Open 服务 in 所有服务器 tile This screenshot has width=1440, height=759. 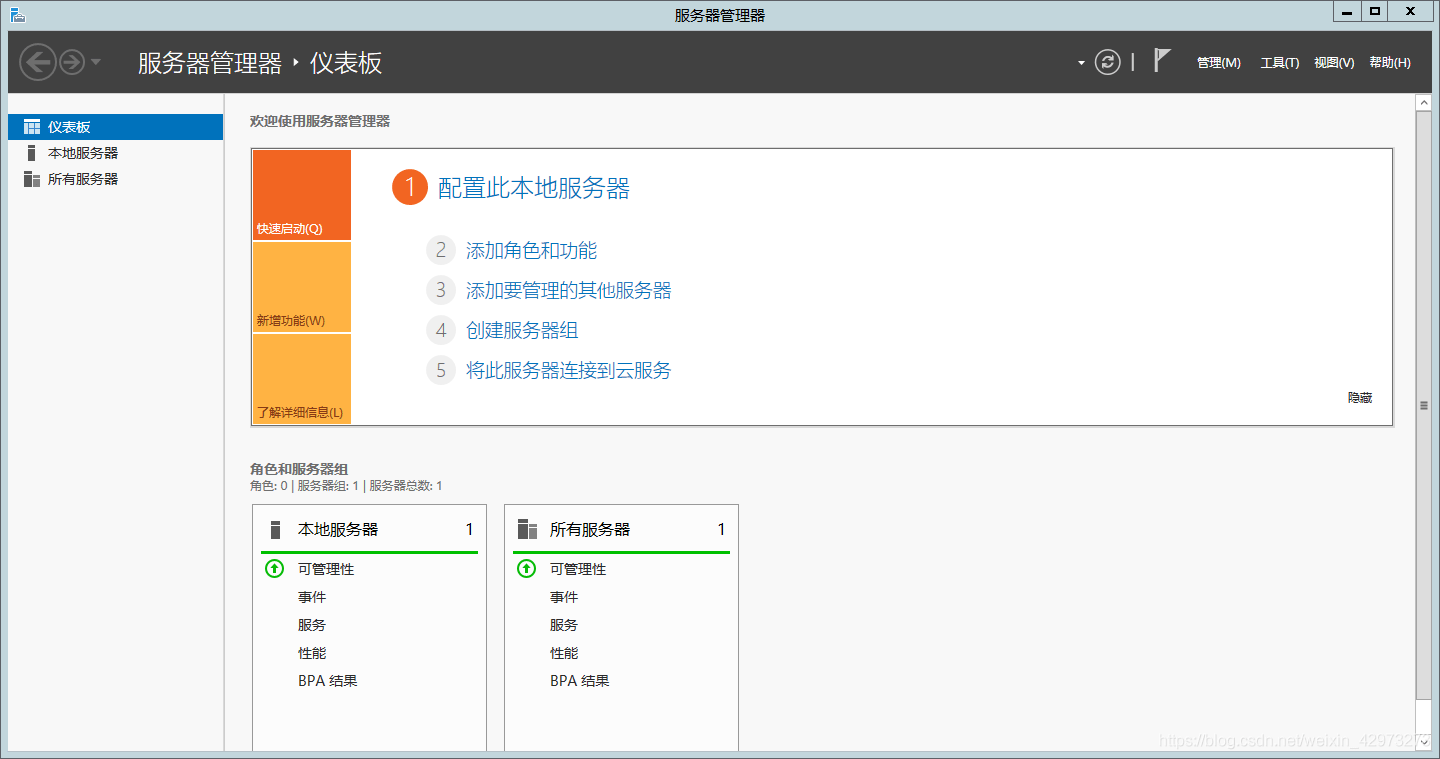click(564, 625)
